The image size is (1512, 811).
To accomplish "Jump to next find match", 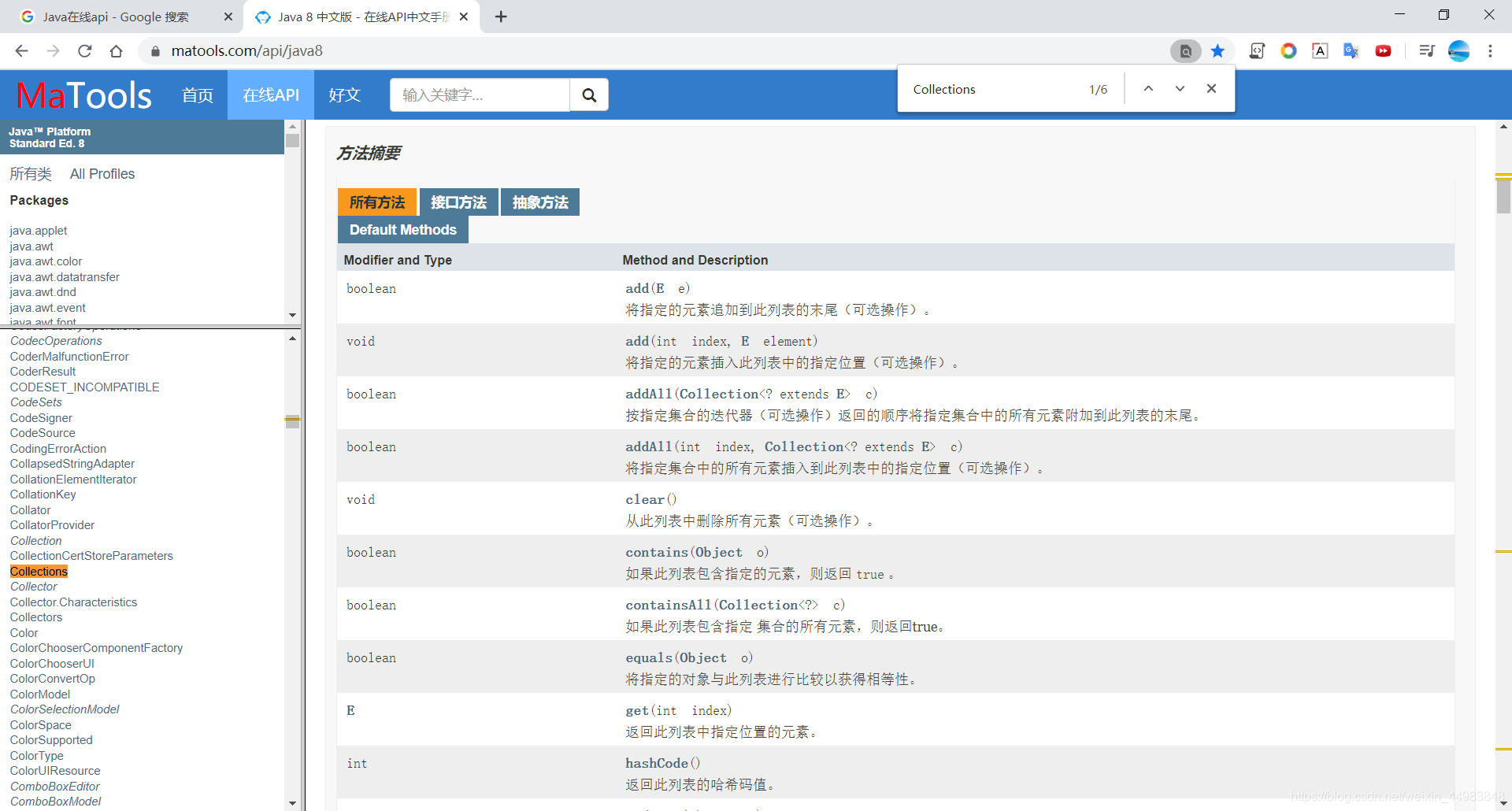I will [1180, 89].
